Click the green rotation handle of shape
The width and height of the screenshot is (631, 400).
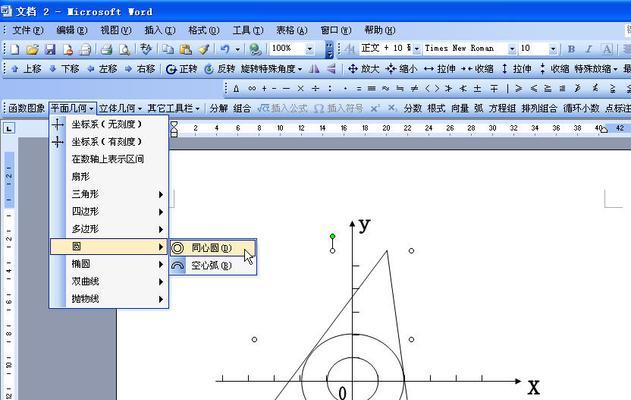(332, 236)
